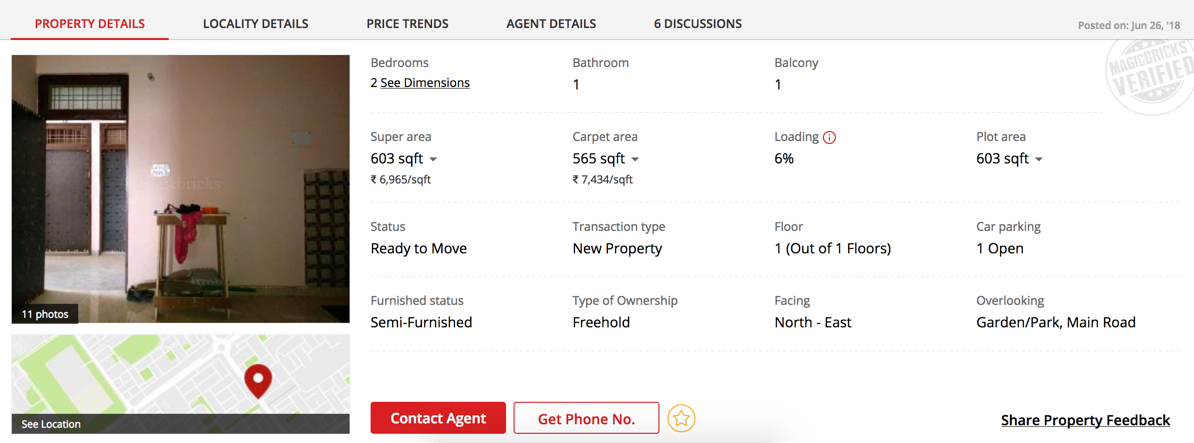Click the star shortlist icon
Image resolution: width=1194 pixels, height=443 pixels.
681,418
